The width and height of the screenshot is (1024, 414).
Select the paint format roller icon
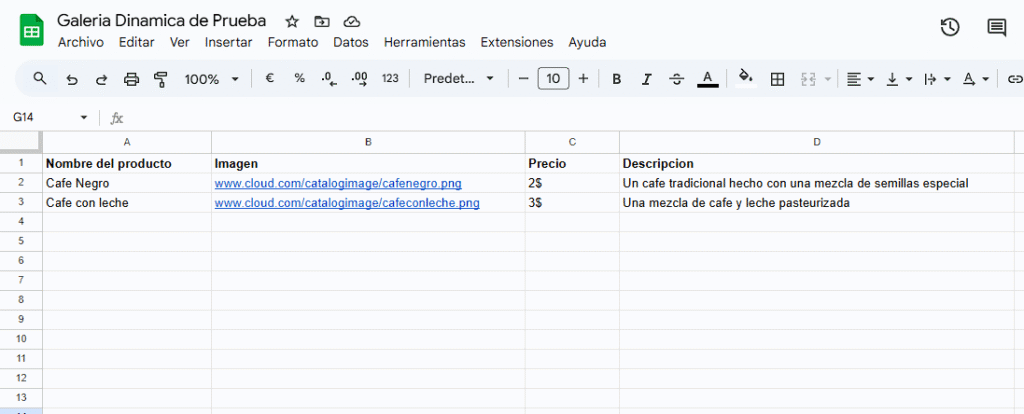point(161,79)
